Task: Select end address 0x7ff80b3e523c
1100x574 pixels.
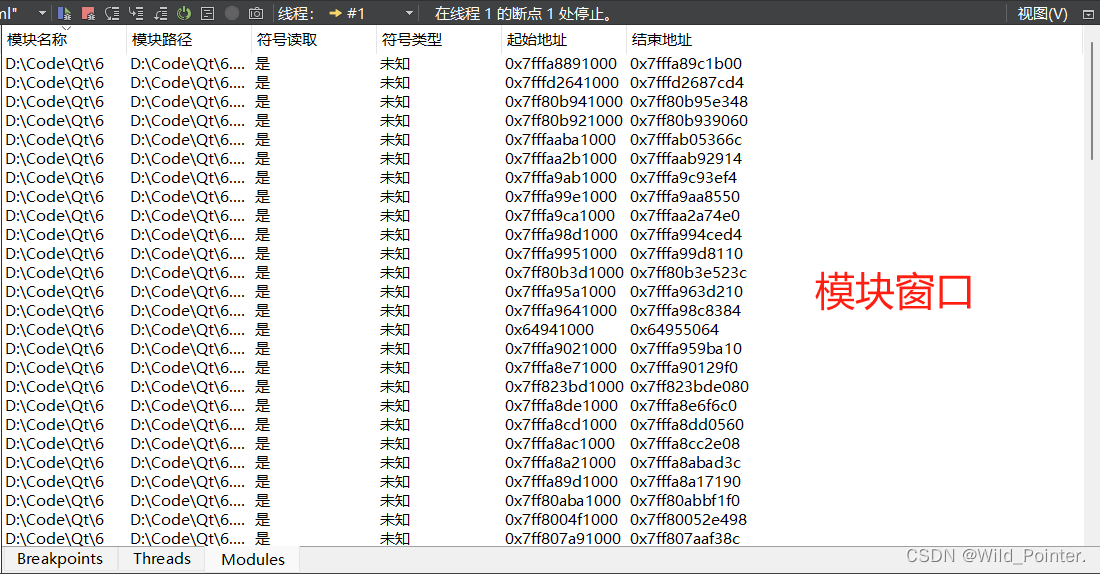Action: click(688, 272)
